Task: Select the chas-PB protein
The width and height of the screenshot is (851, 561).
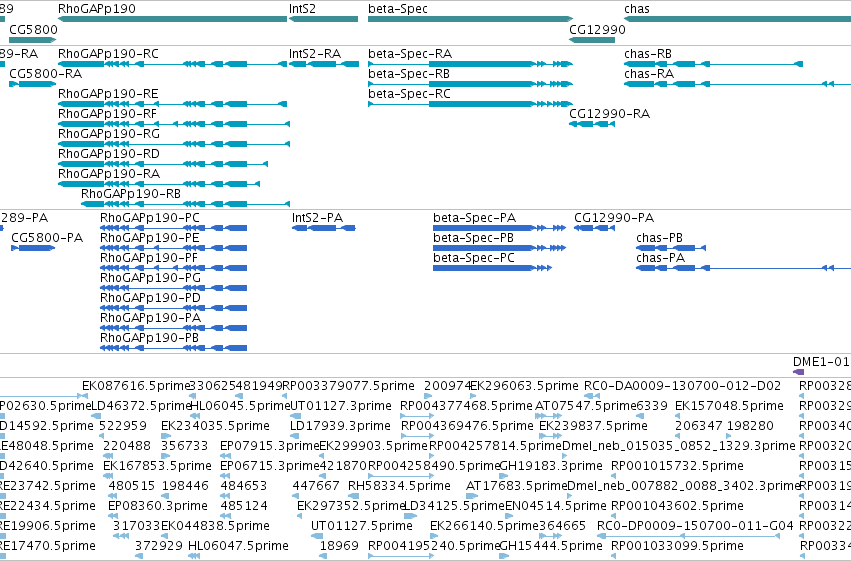Action: [x=671, y=248]
